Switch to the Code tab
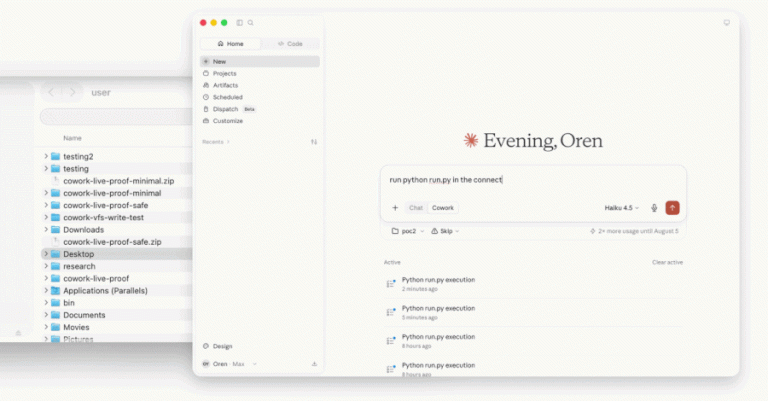The height and width of the screenshot is (401, 768). [290, 44]
